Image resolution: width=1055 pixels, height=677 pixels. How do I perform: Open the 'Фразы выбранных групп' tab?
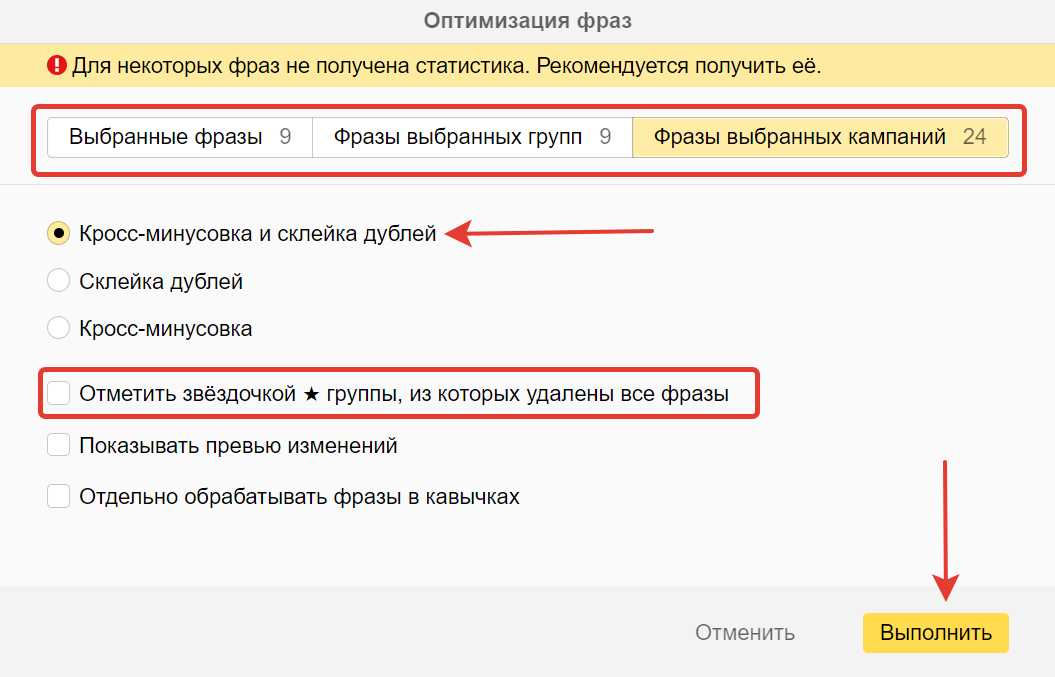(472, 138)
